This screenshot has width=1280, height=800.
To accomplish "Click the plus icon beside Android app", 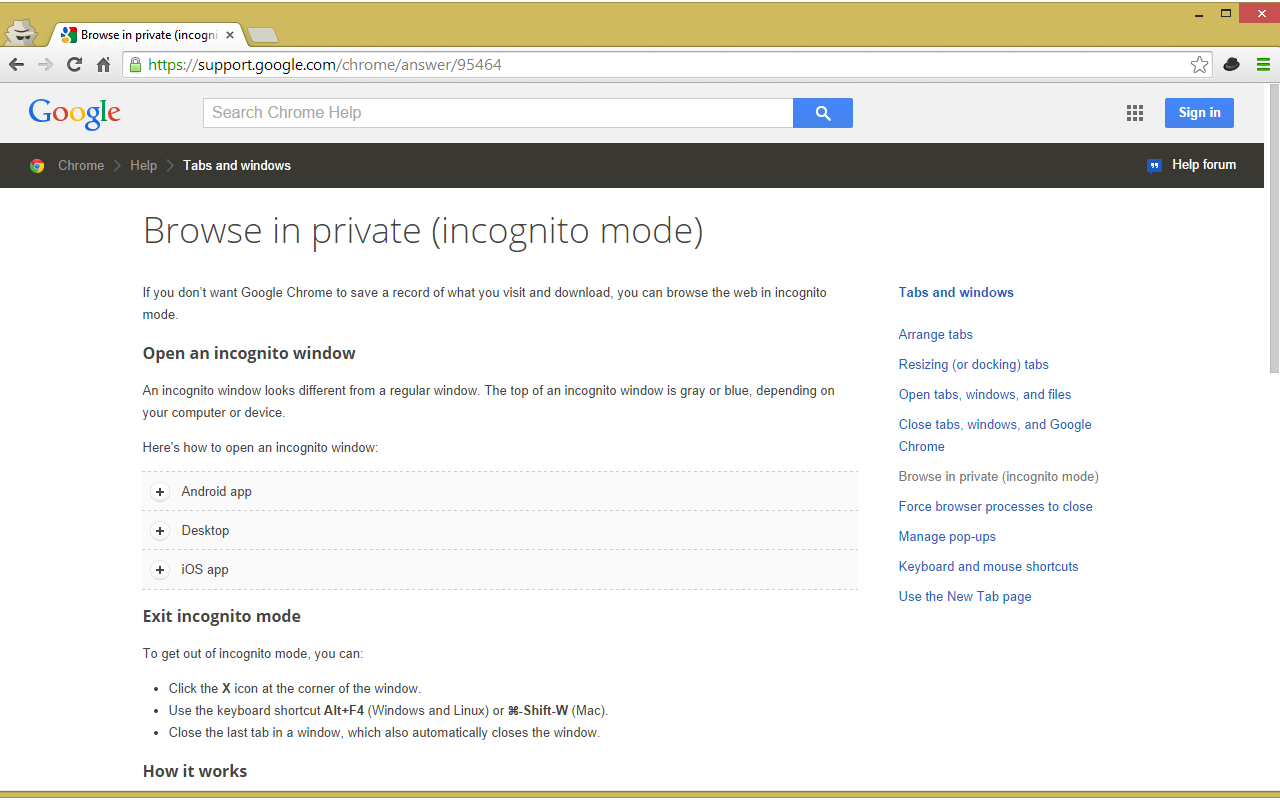I will (160, 492).
